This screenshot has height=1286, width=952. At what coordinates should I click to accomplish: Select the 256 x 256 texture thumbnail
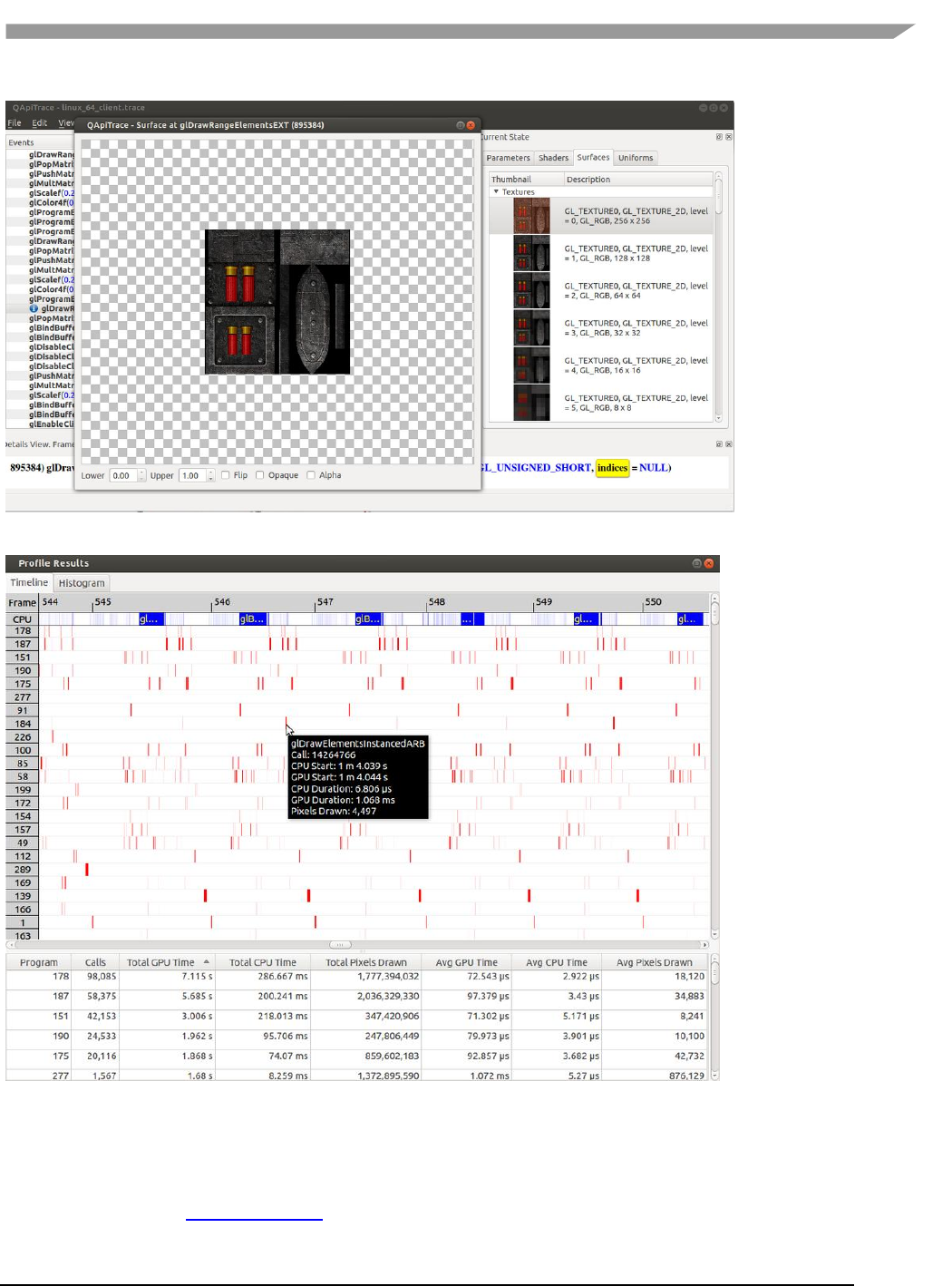coord(531,216)
